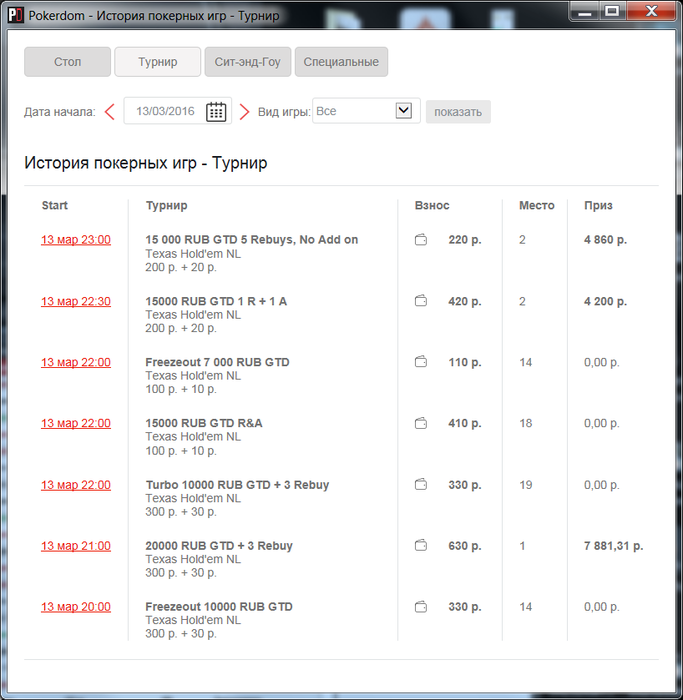Close the Pokerdom history window

[651, 12]
